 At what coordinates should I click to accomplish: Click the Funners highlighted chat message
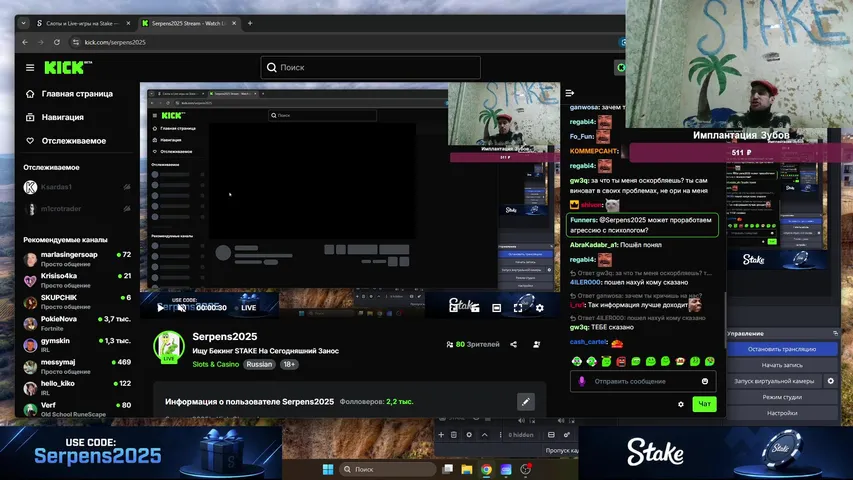point(642,225)
